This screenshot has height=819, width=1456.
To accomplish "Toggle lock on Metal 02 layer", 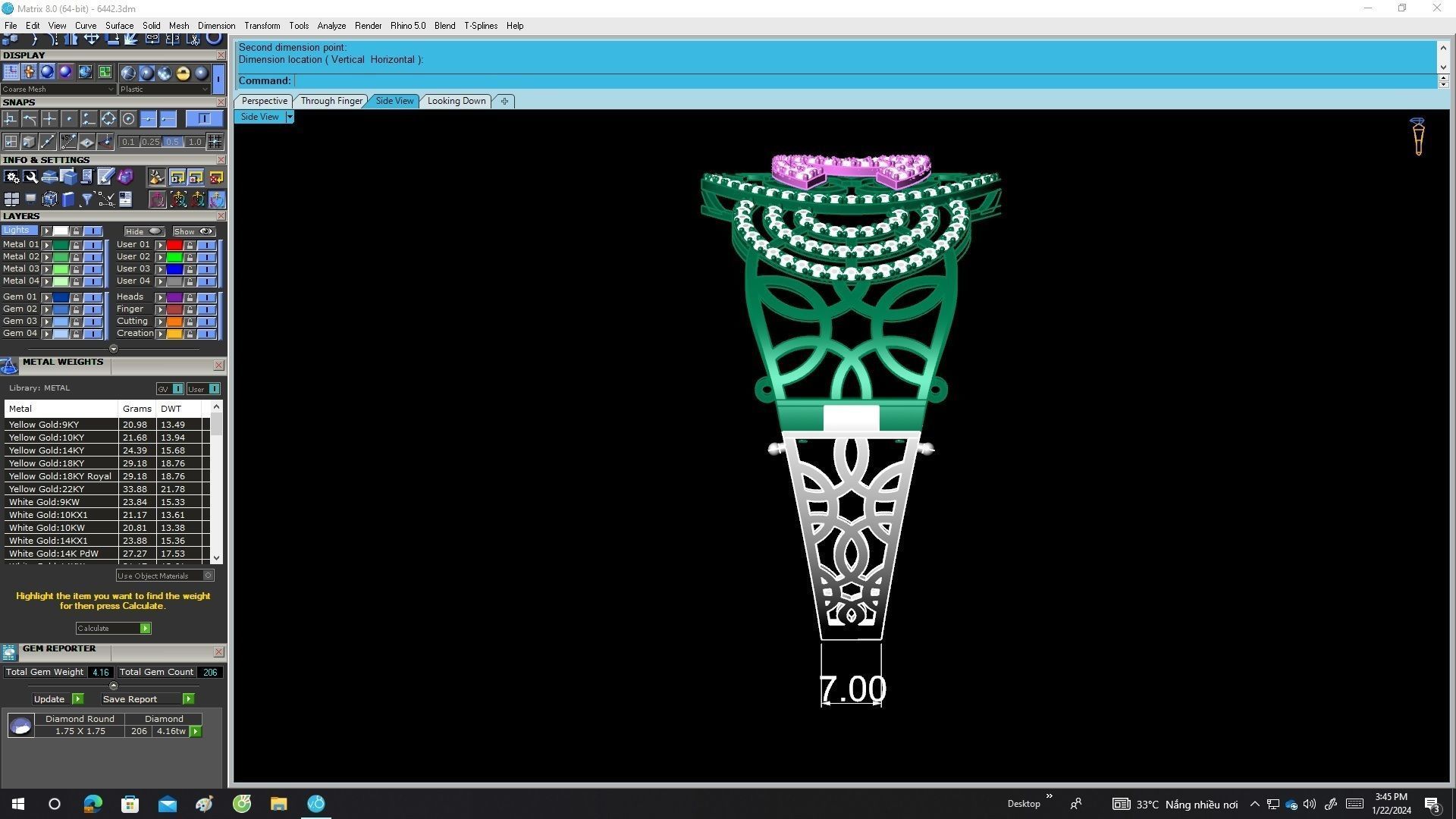I will pos(76,257).
